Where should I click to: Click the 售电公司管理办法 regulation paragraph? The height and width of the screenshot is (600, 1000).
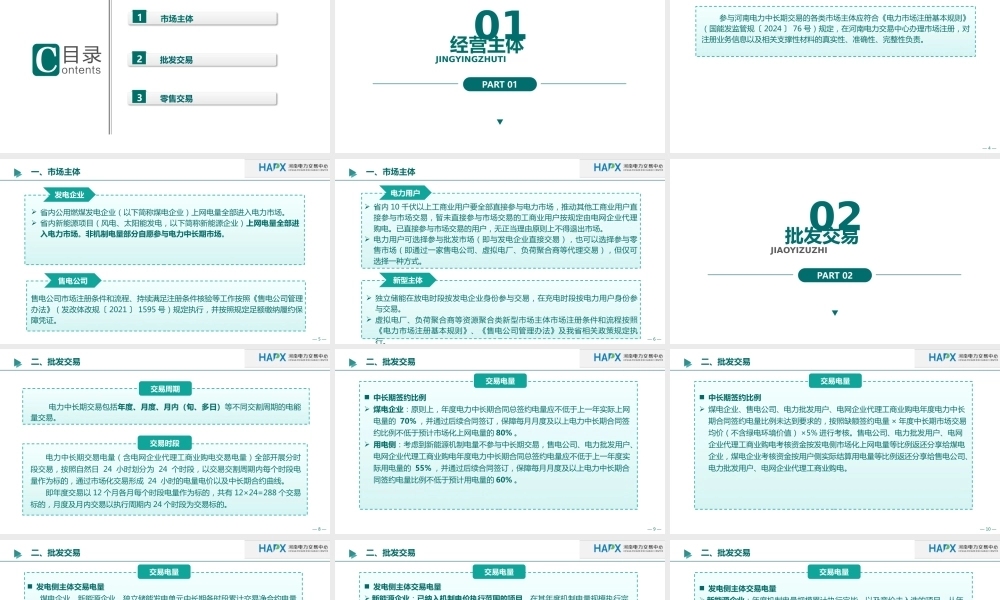[x=167, y=309]
